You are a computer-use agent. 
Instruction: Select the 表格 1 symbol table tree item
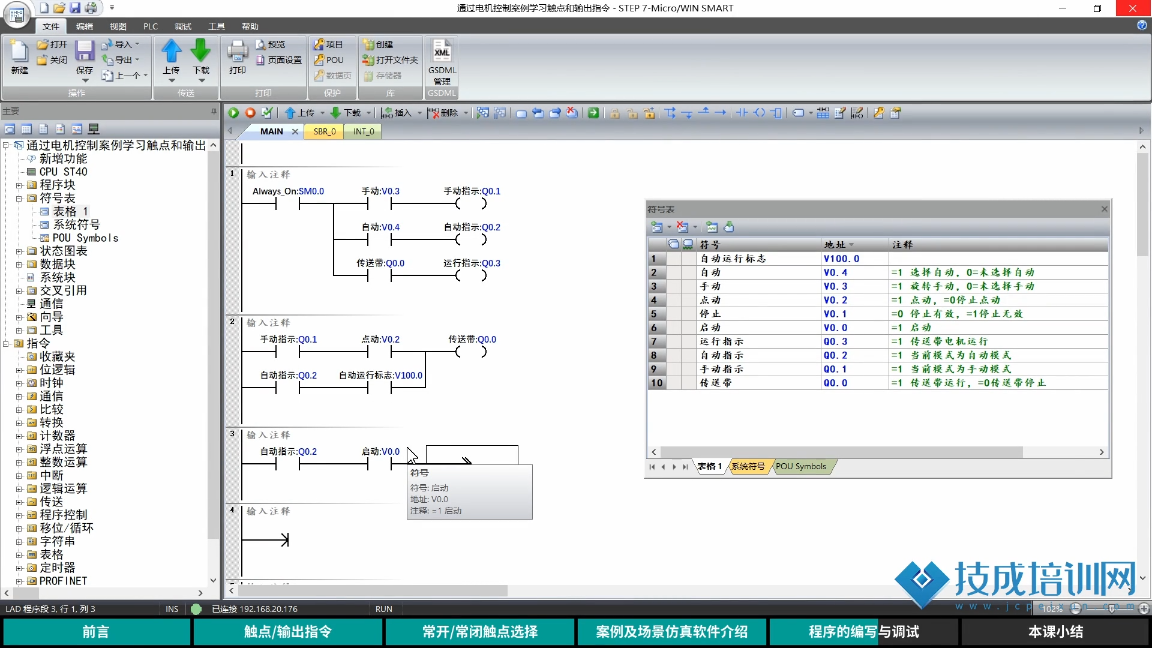pyautogui.click(x=71, y=212)
